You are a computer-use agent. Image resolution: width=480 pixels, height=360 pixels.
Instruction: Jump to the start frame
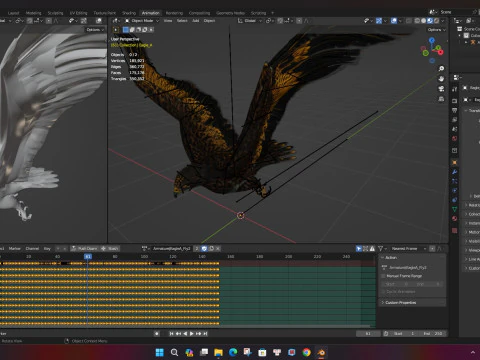pos(171,334)
